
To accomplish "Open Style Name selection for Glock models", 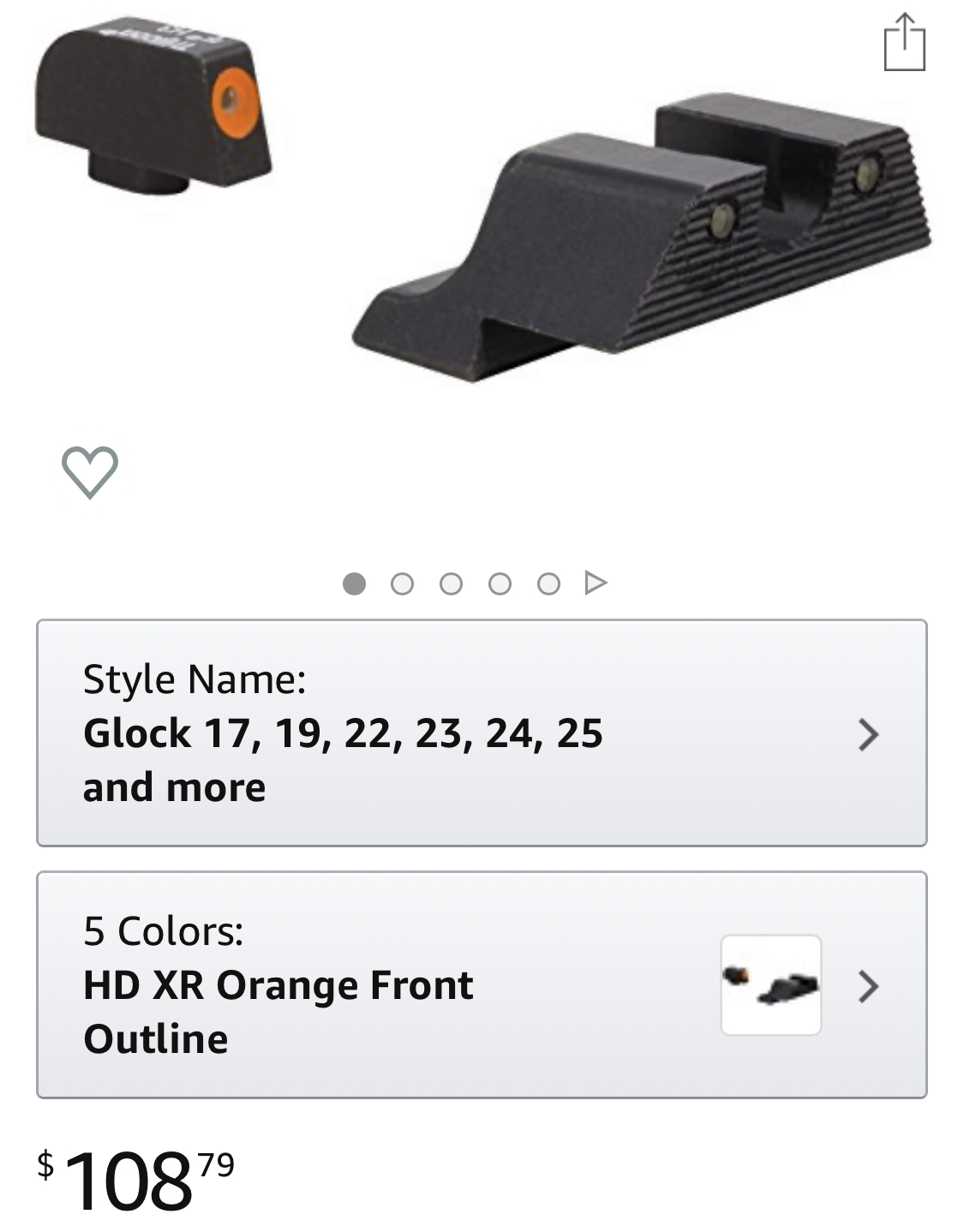I will tap(482, 733).
